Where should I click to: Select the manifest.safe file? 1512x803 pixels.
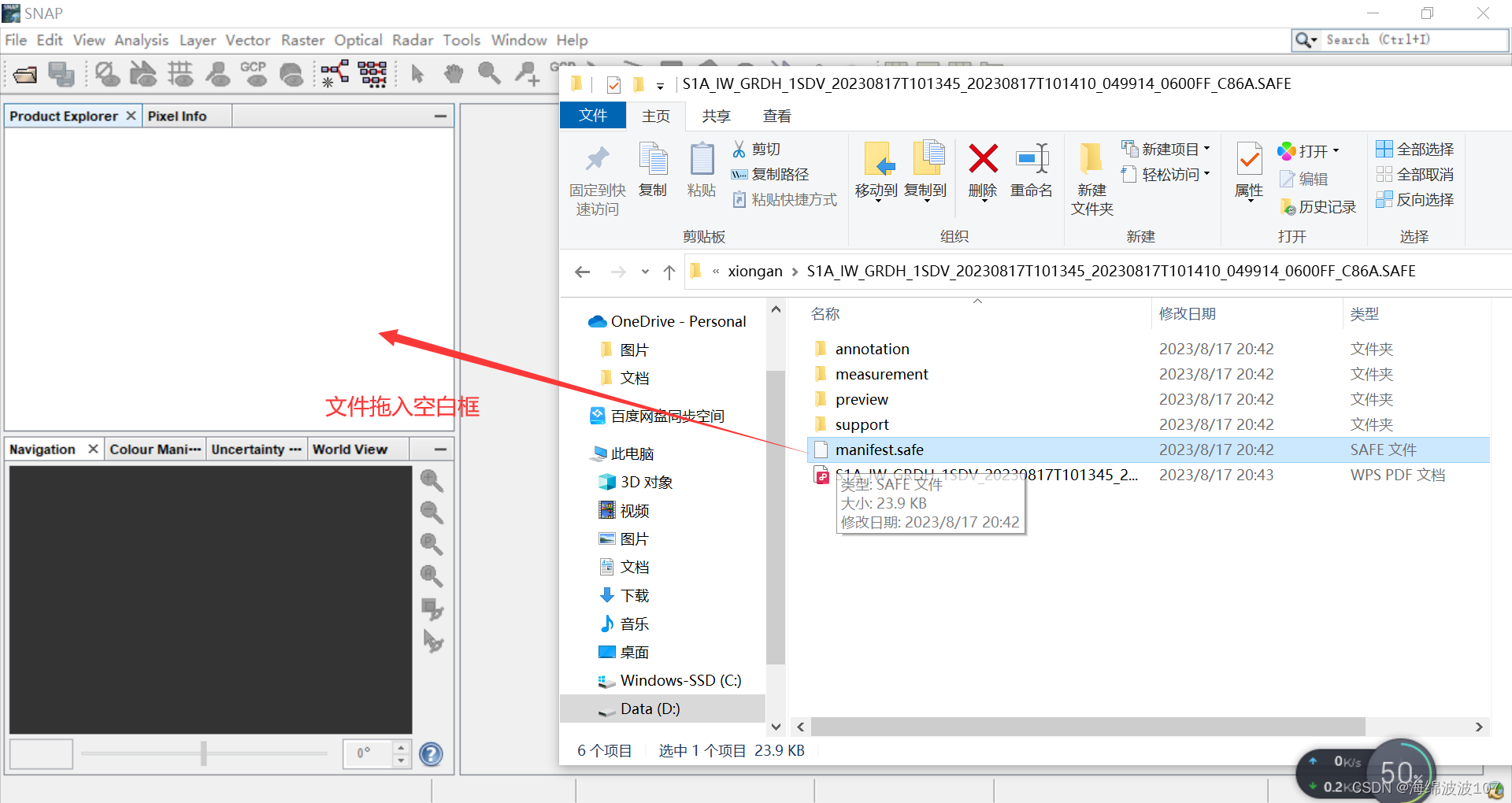click(1147, 450)
